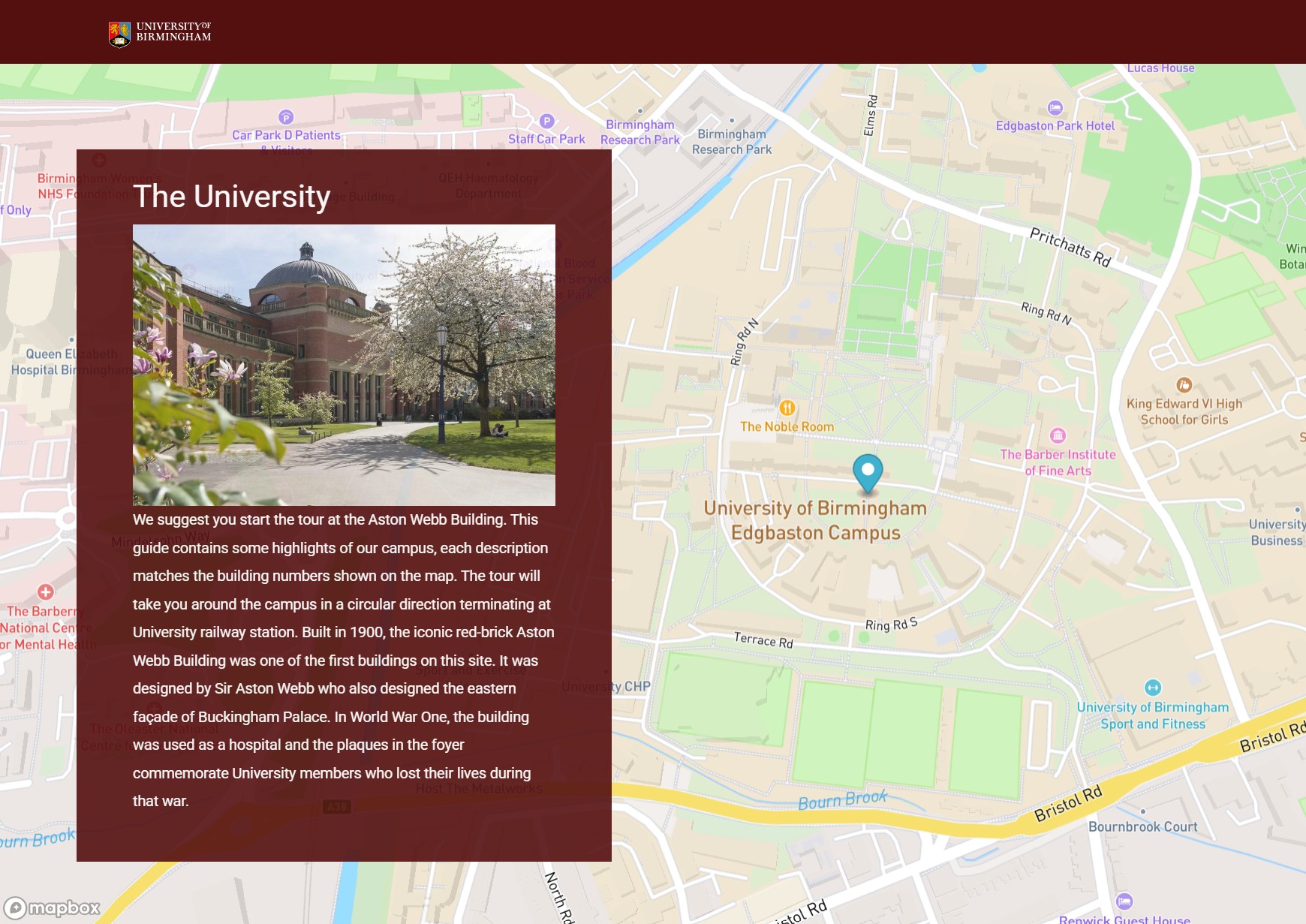Click the Car Park D Patients parking icon

[286, 117]
